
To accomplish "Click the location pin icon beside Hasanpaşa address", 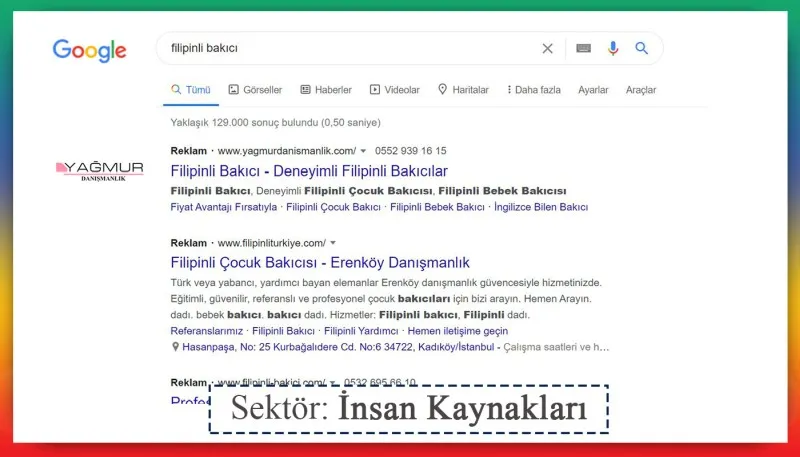I will pos(175,347).
